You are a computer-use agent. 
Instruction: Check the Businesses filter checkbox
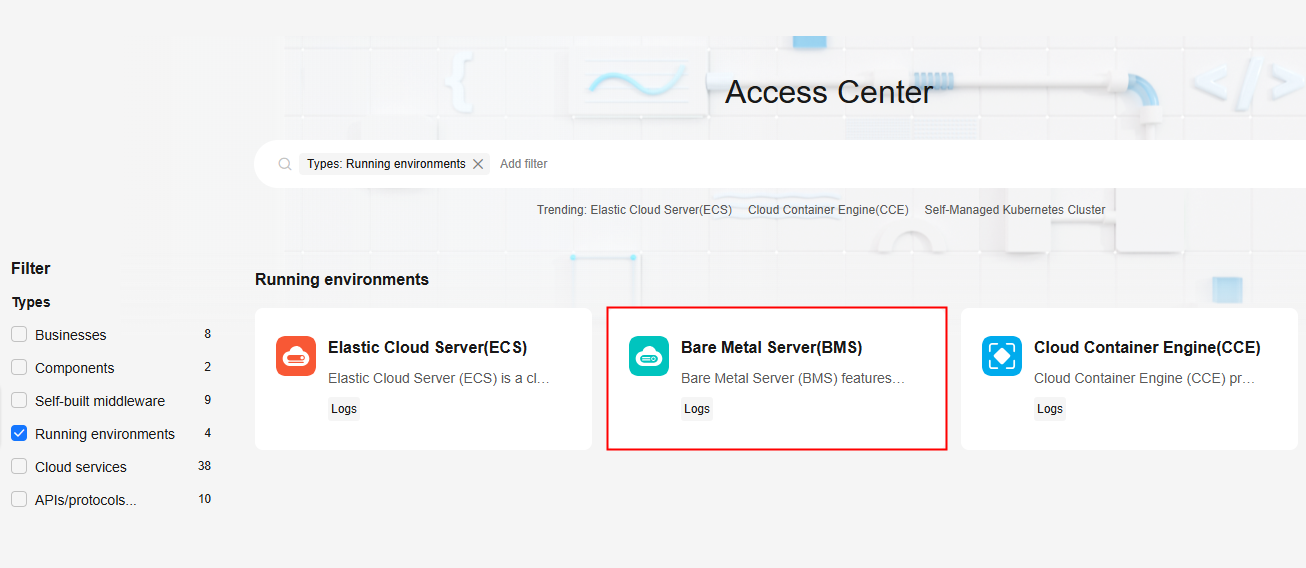[x=19, y=335]
